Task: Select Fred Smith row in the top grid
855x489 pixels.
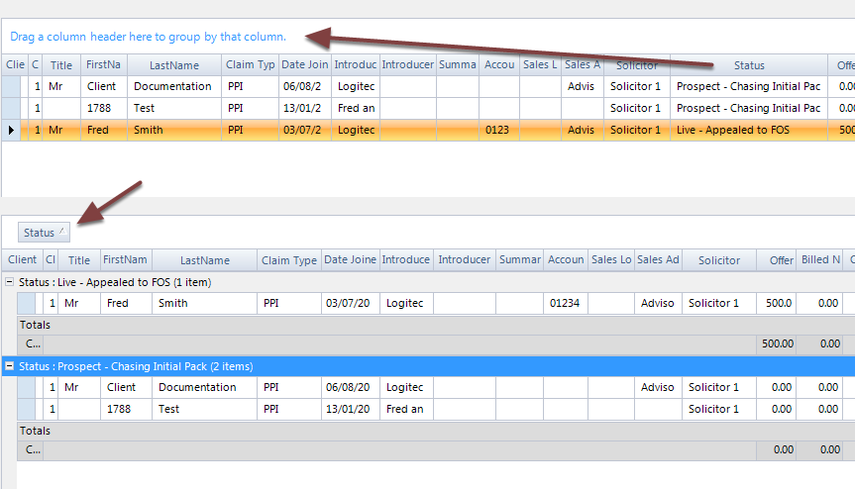Action: tap(428, 130)
